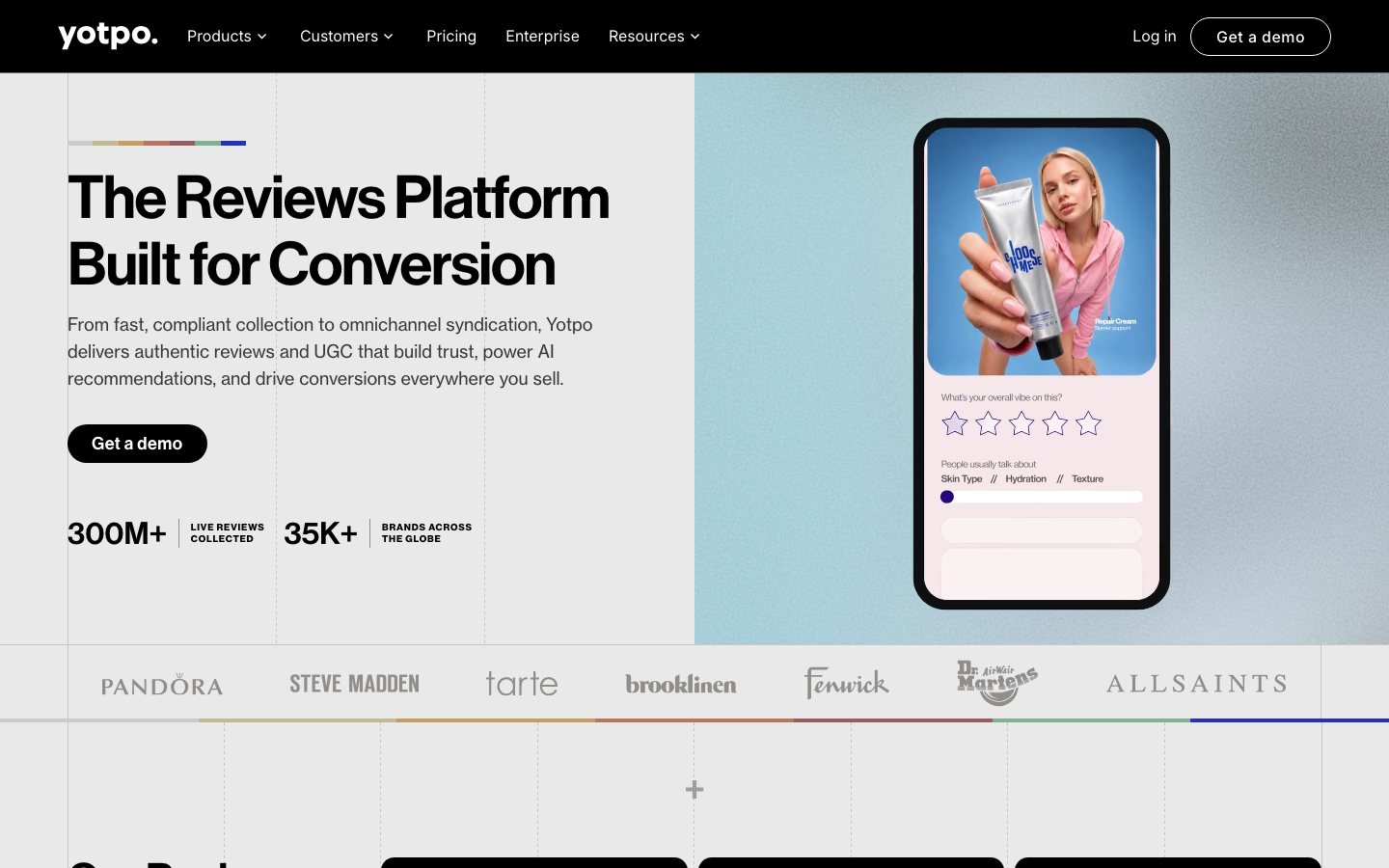This screenshot has width=1389, height=868.
Task: Open the Resources menu
Action: tap(654, 36)
